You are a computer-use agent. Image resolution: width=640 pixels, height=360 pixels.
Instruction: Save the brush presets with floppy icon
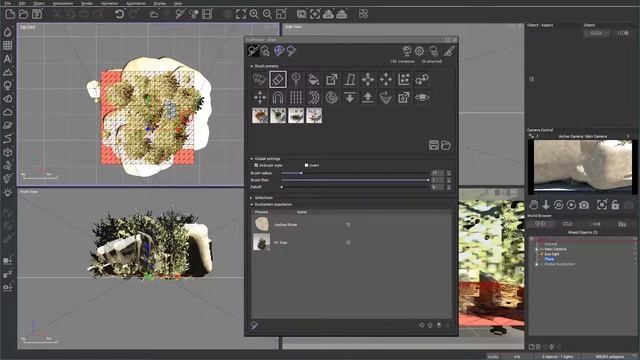[x=433, y=145]
